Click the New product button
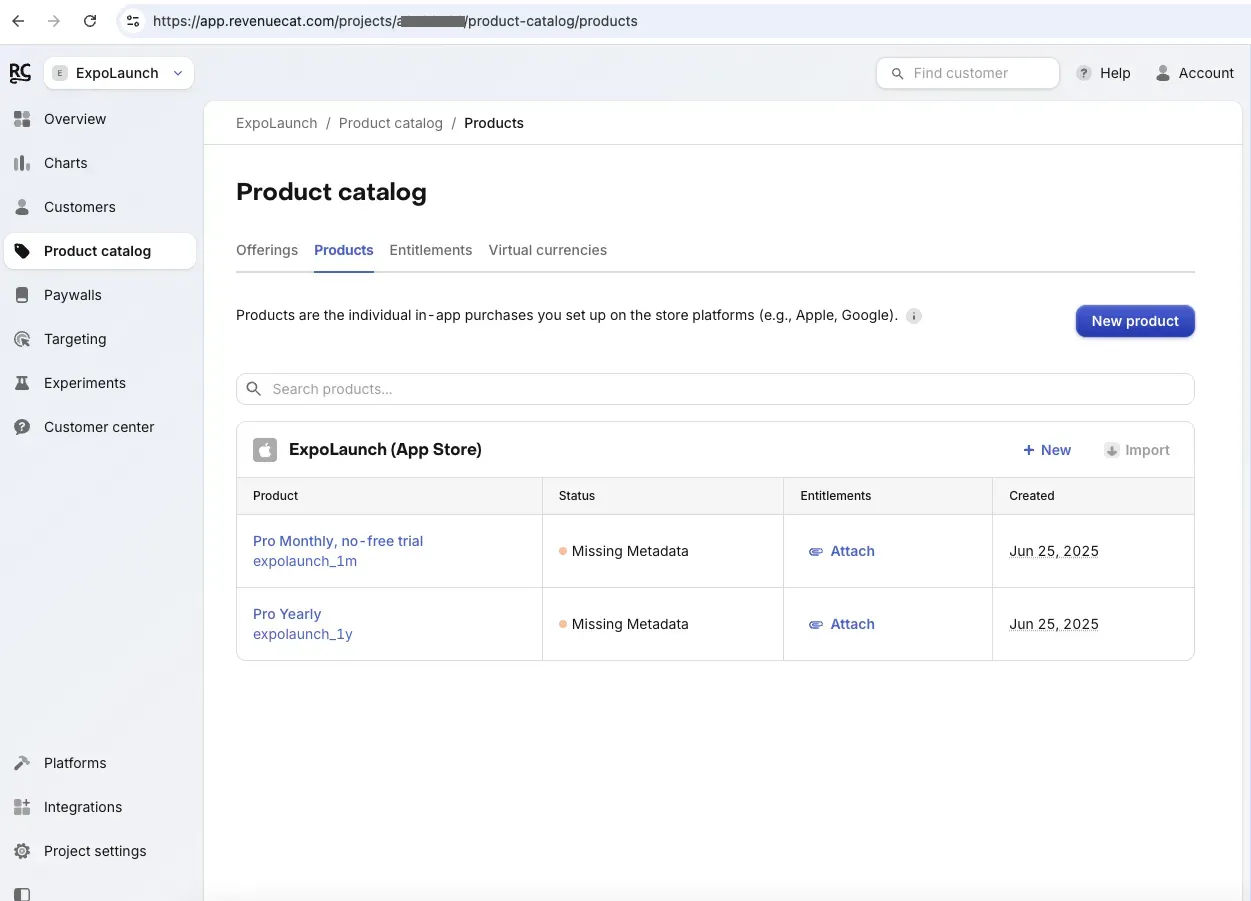This screenshot has height=901, width=1251. [x=1135, y=321]
